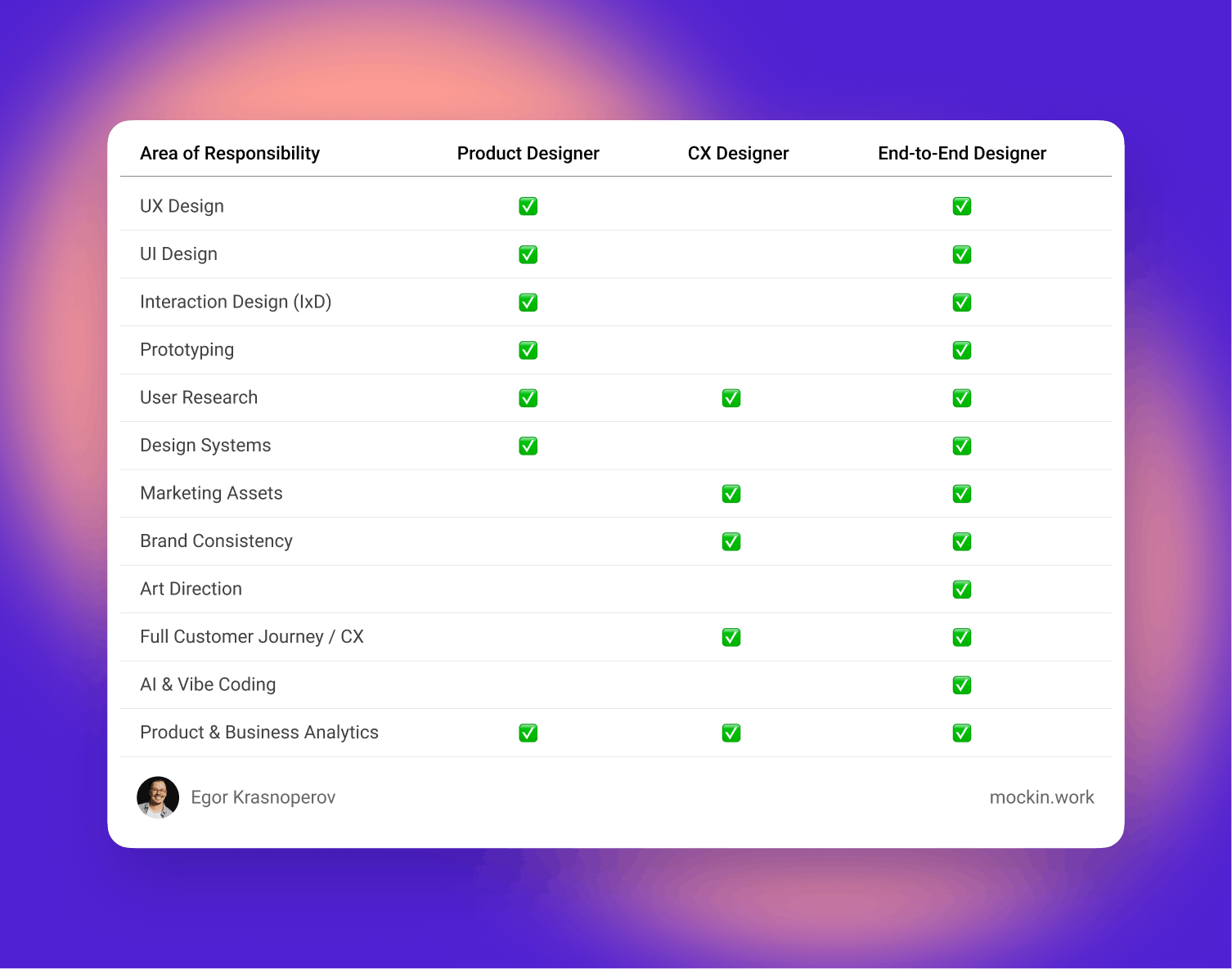1232x969 pixels.
Task: Select the Art Direction row label
Action: pos(191,589)
